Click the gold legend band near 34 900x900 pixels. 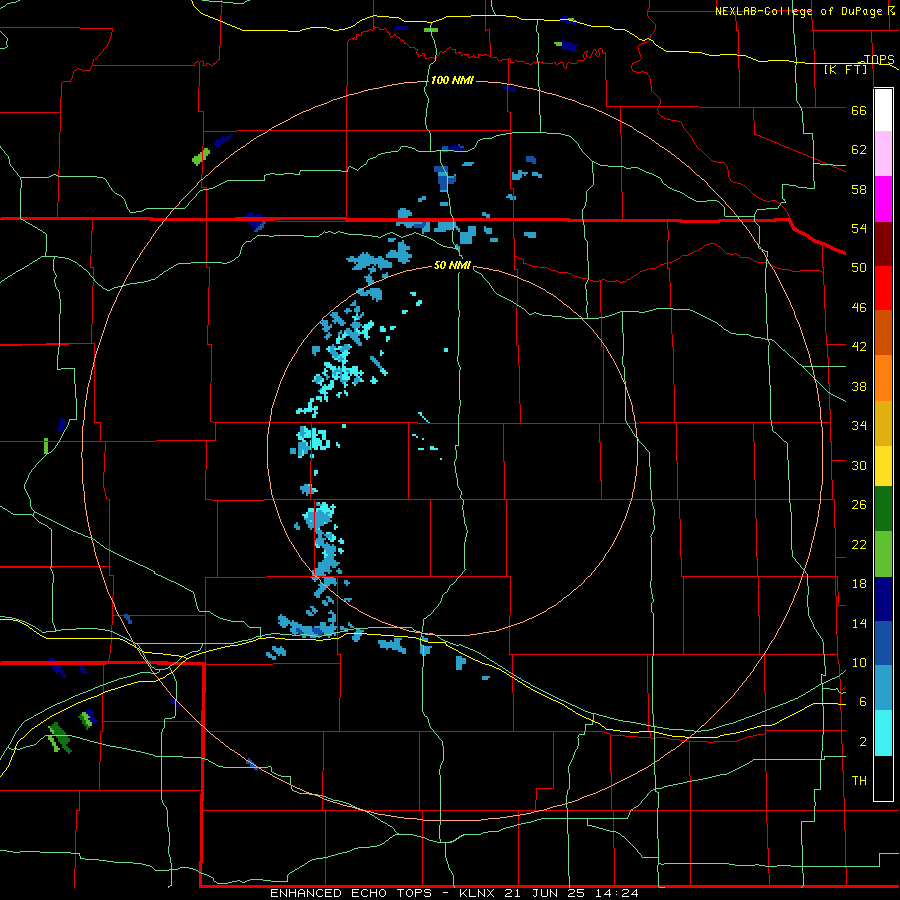[x=883, y=423]
